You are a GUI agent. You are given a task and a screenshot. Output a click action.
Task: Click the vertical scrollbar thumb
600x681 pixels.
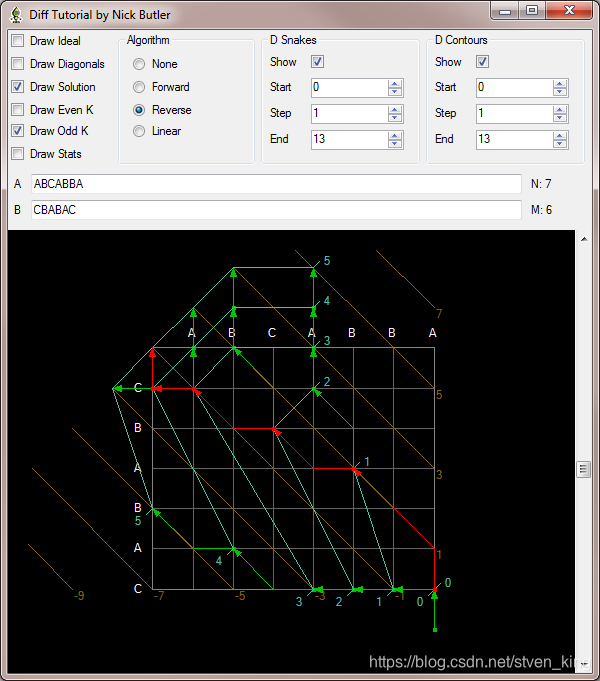[x=583, y=469]
